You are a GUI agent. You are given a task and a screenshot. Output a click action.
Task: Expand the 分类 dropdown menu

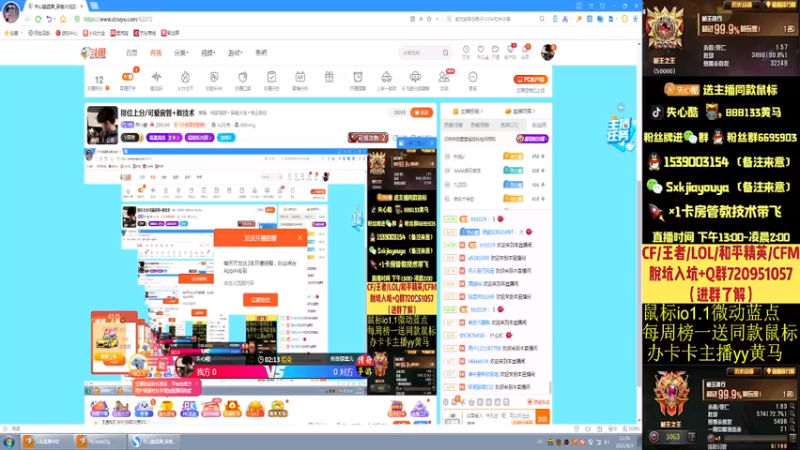(x=181, y=53)
